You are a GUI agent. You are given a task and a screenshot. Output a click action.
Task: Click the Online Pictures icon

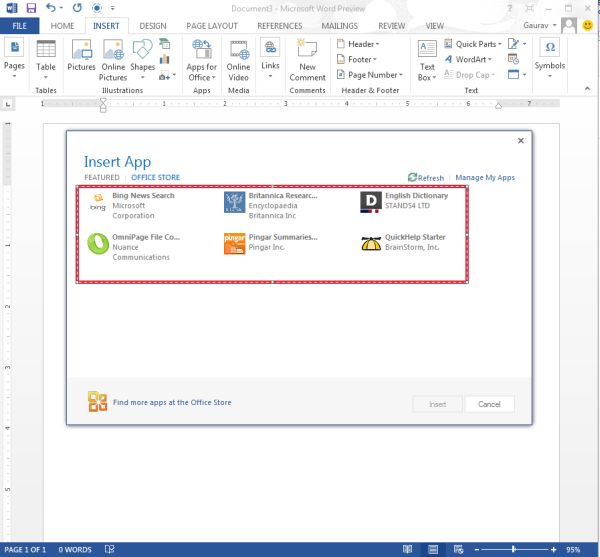point(113,60)
